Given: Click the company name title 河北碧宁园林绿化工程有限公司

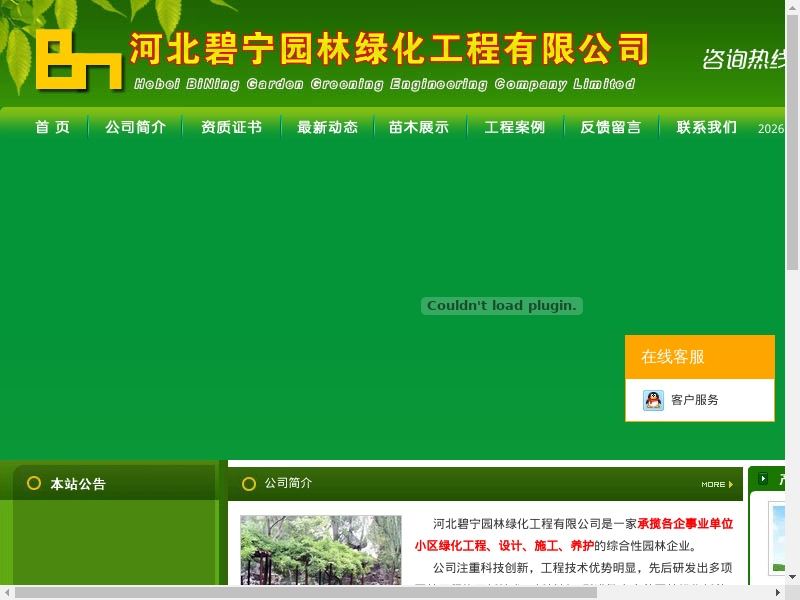Looking at the screenshot, I should pos(389,49).
